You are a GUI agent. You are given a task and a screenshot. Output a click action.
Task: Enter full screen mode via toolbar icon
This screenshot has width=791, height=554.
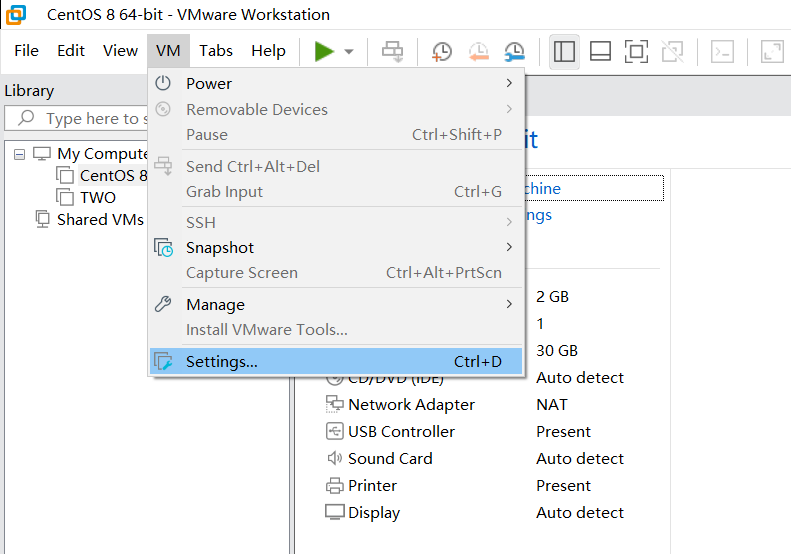(636, 51)
